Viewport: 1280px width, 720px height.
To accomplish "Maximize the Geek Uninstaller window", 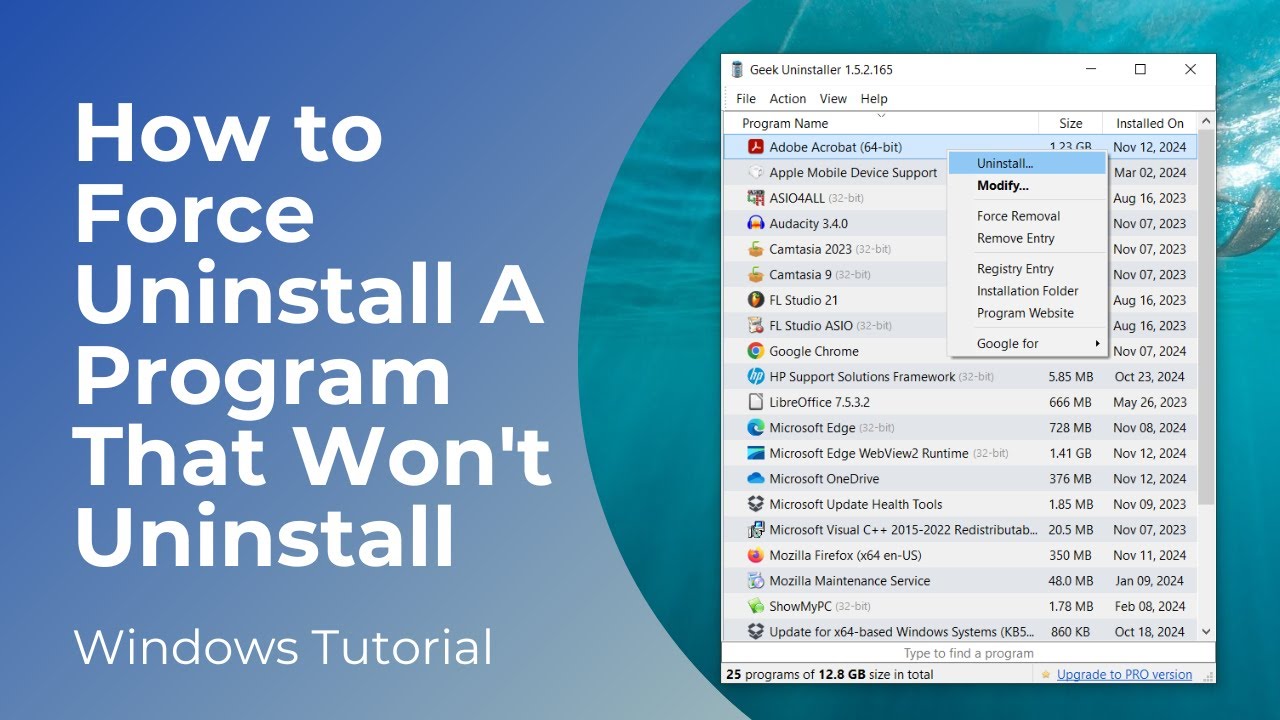I will click(x=1140, y=70).
